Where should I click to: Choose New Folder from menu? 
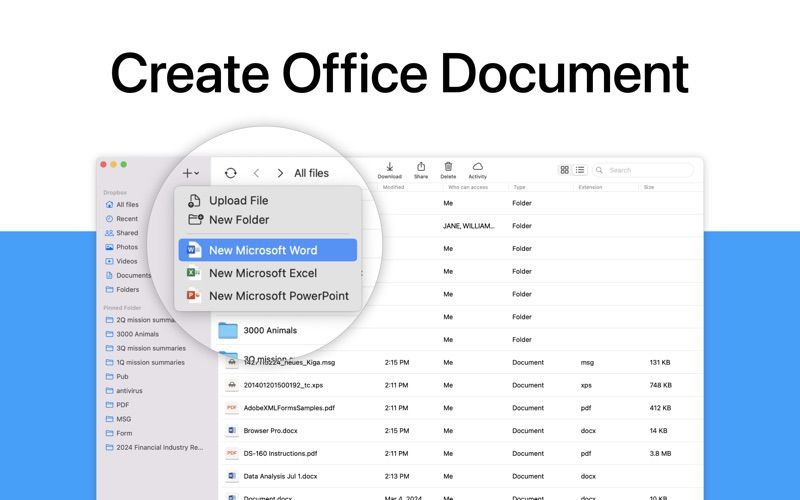coord(267,220)
